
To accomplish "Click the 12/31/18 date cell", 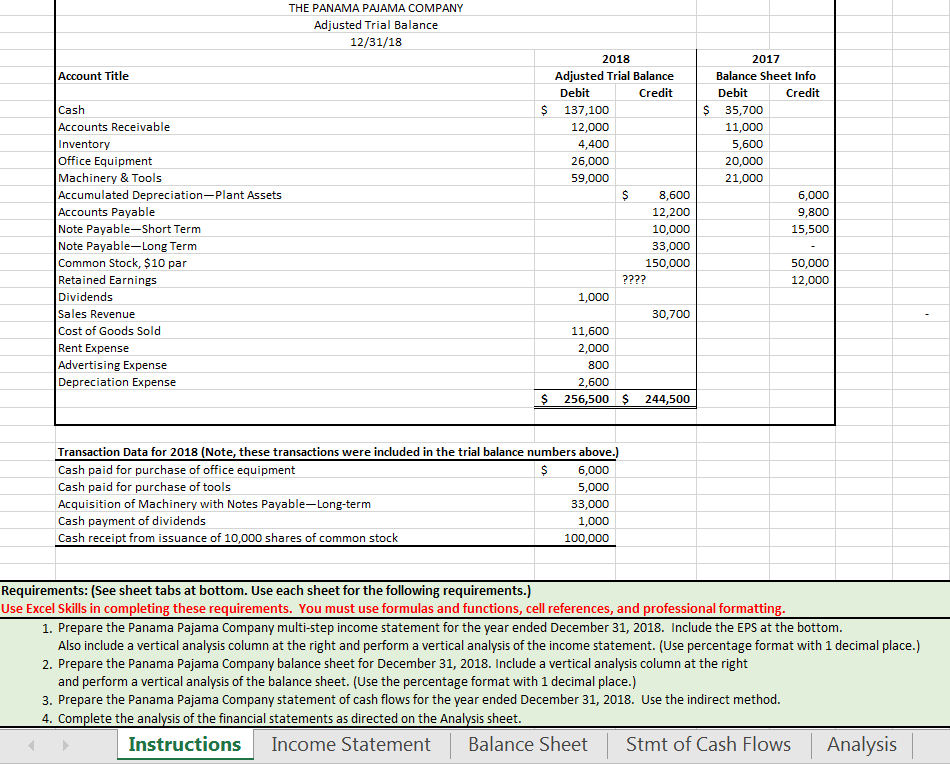I will point(375,41).
